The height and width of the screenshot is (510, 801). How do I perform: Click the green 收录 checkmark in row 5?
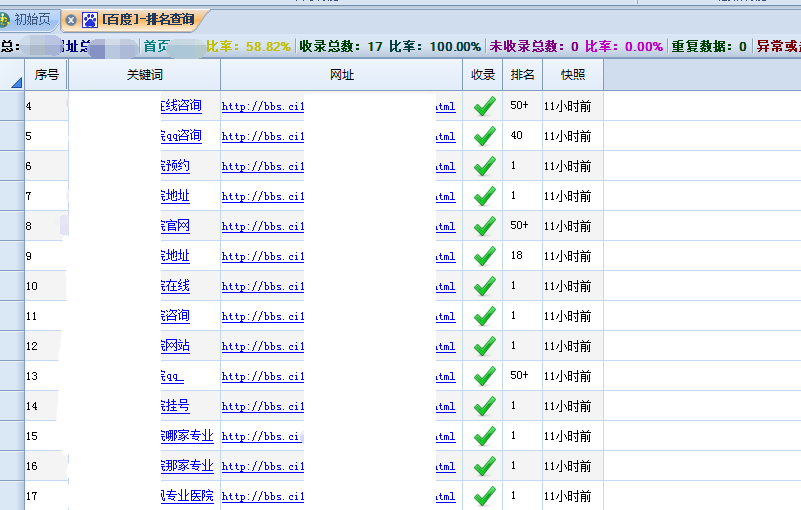pyautogui.click(x=484, y=136)
